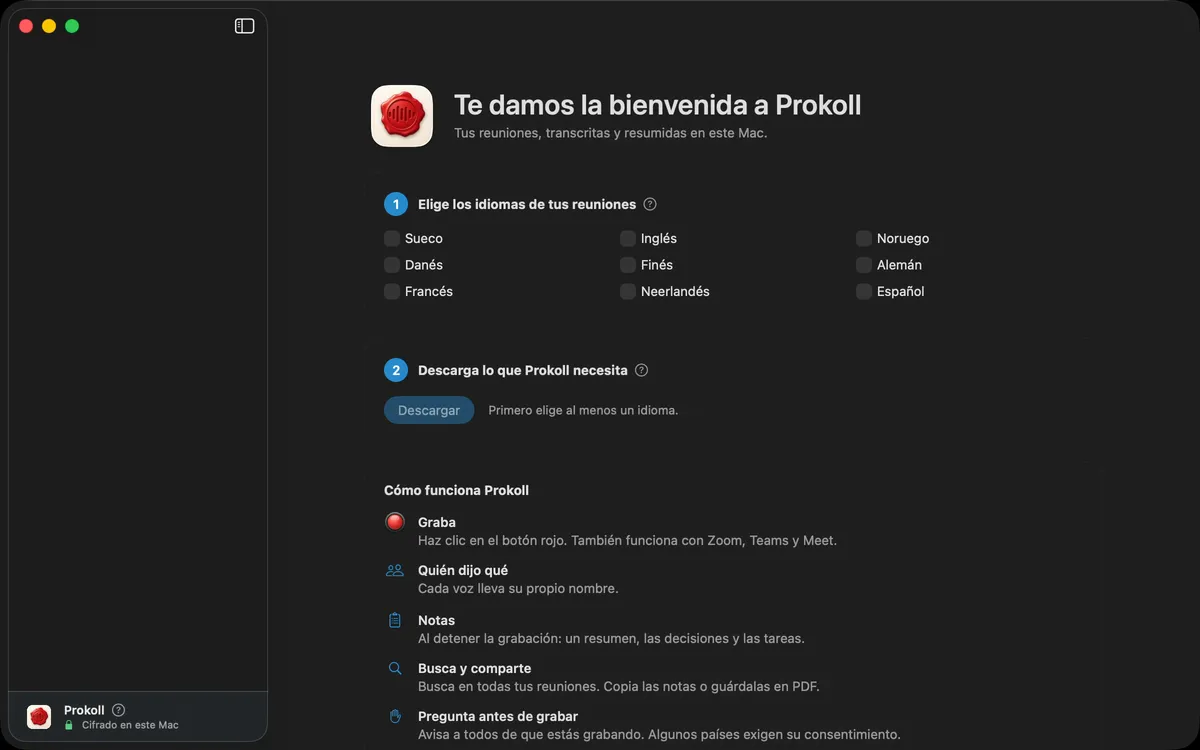Click the Notas clipboard icon

[395, 620]
